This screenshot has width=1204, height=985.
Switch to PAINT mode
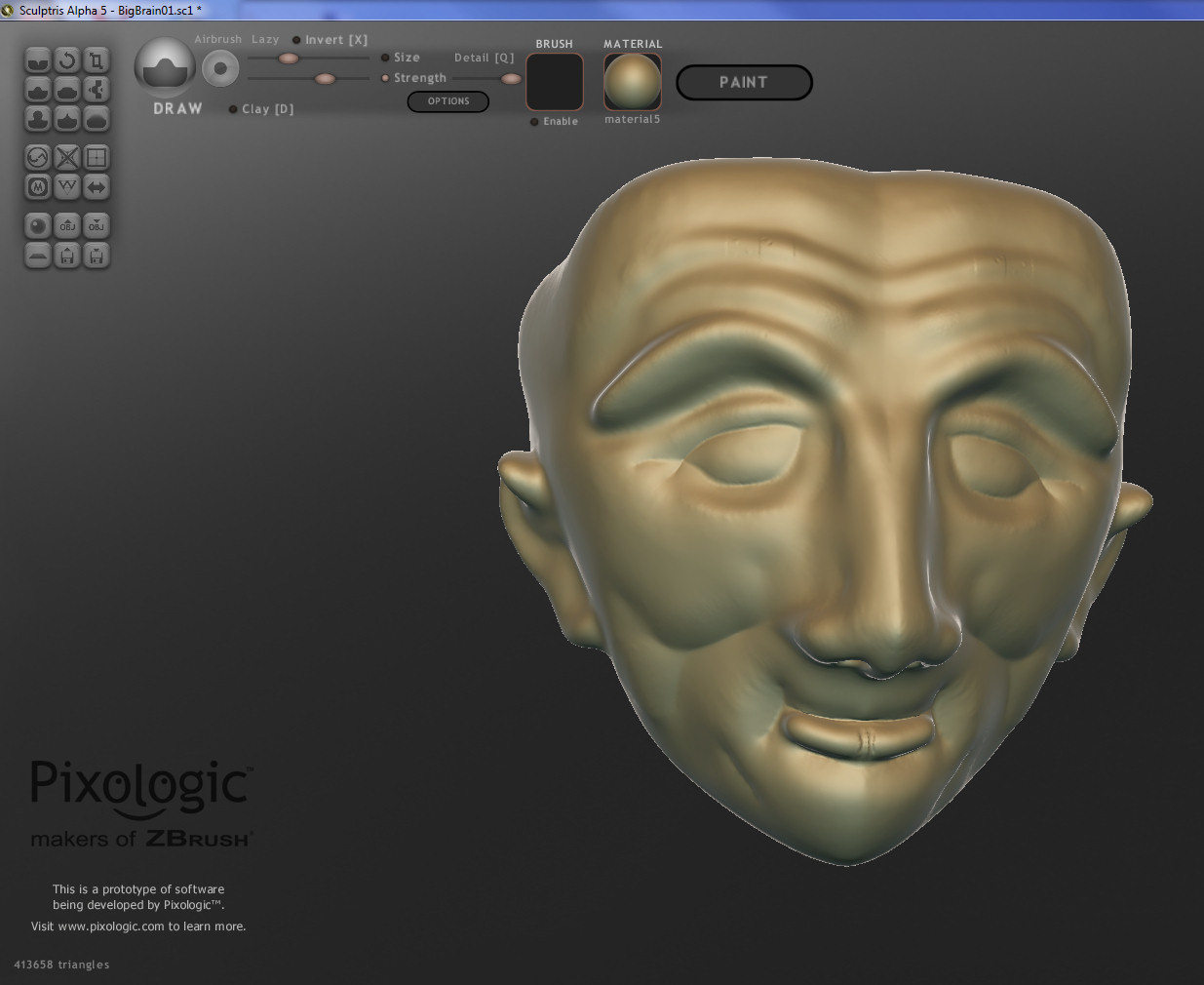point(743,83)
